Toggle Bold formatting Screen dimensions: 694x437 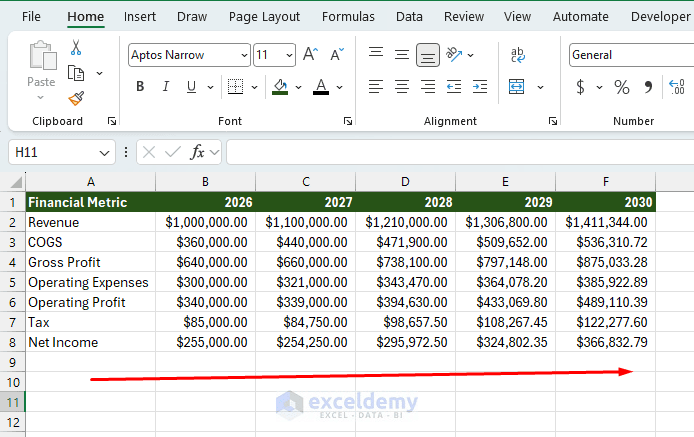tap(140, 87)
